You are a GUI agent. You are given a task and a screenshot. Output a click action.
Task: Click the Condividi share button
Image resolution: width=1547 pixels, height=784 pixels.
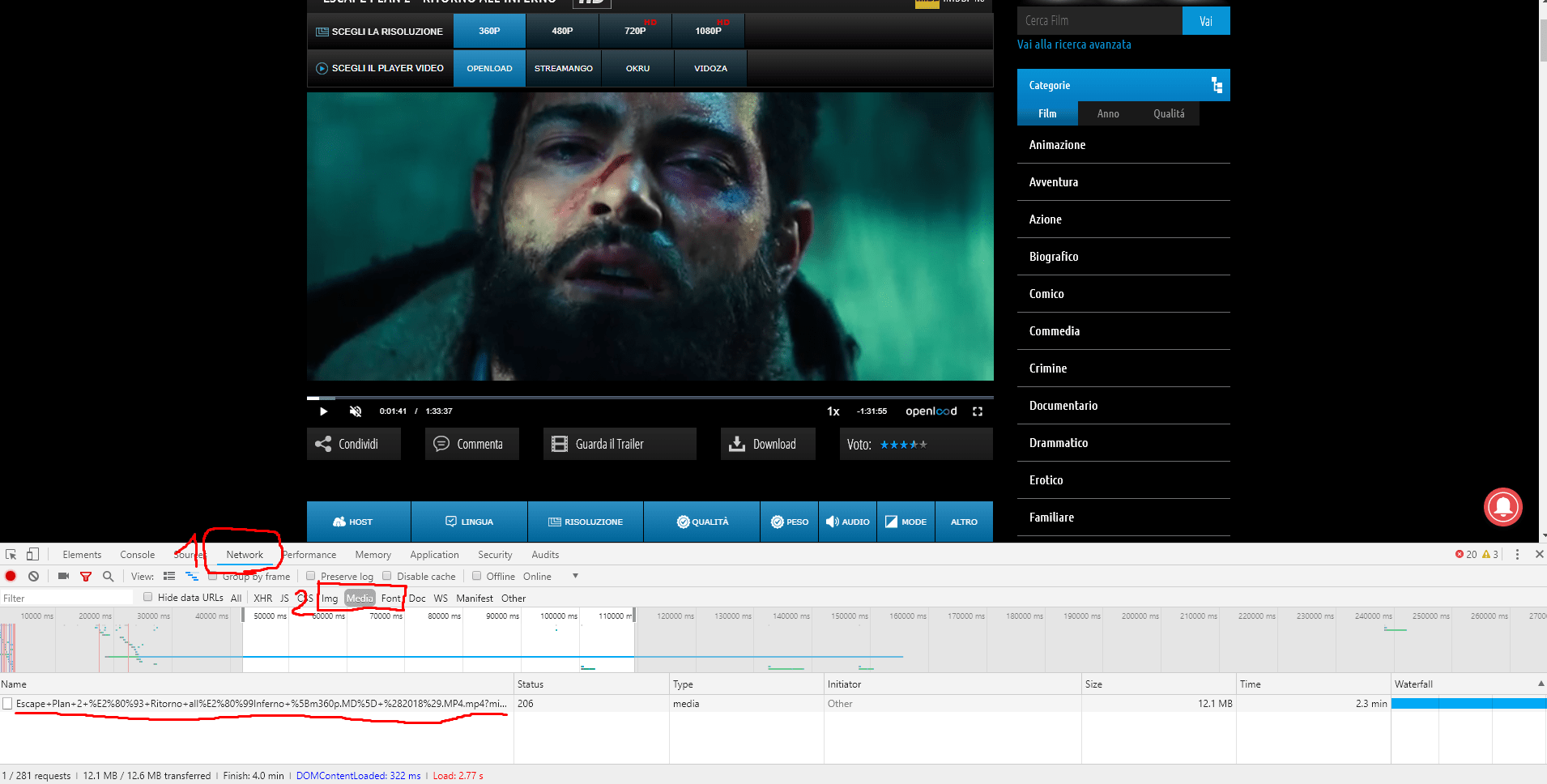coord(353,444)
